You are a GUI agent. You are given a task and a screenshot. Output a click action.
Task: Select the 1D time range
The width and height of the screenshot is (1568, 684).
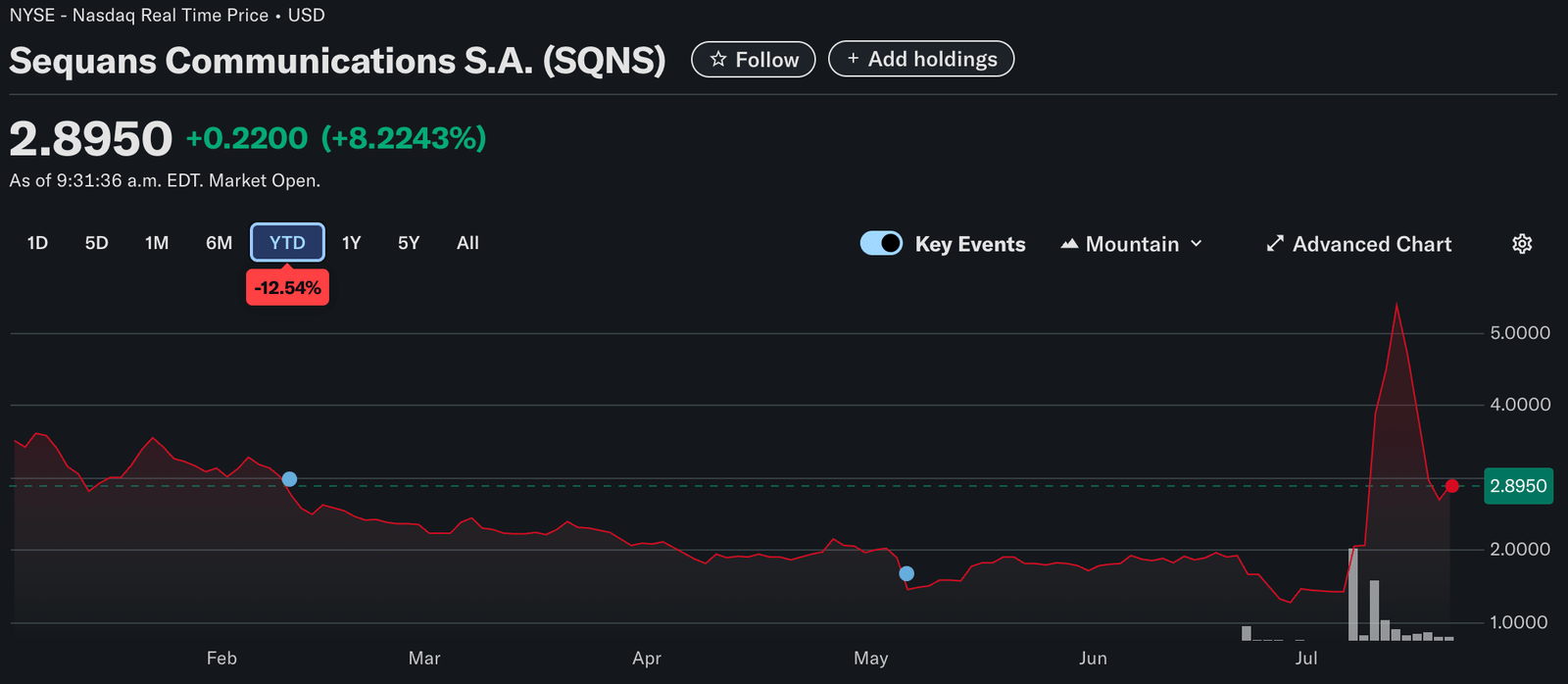pos(37,243)
